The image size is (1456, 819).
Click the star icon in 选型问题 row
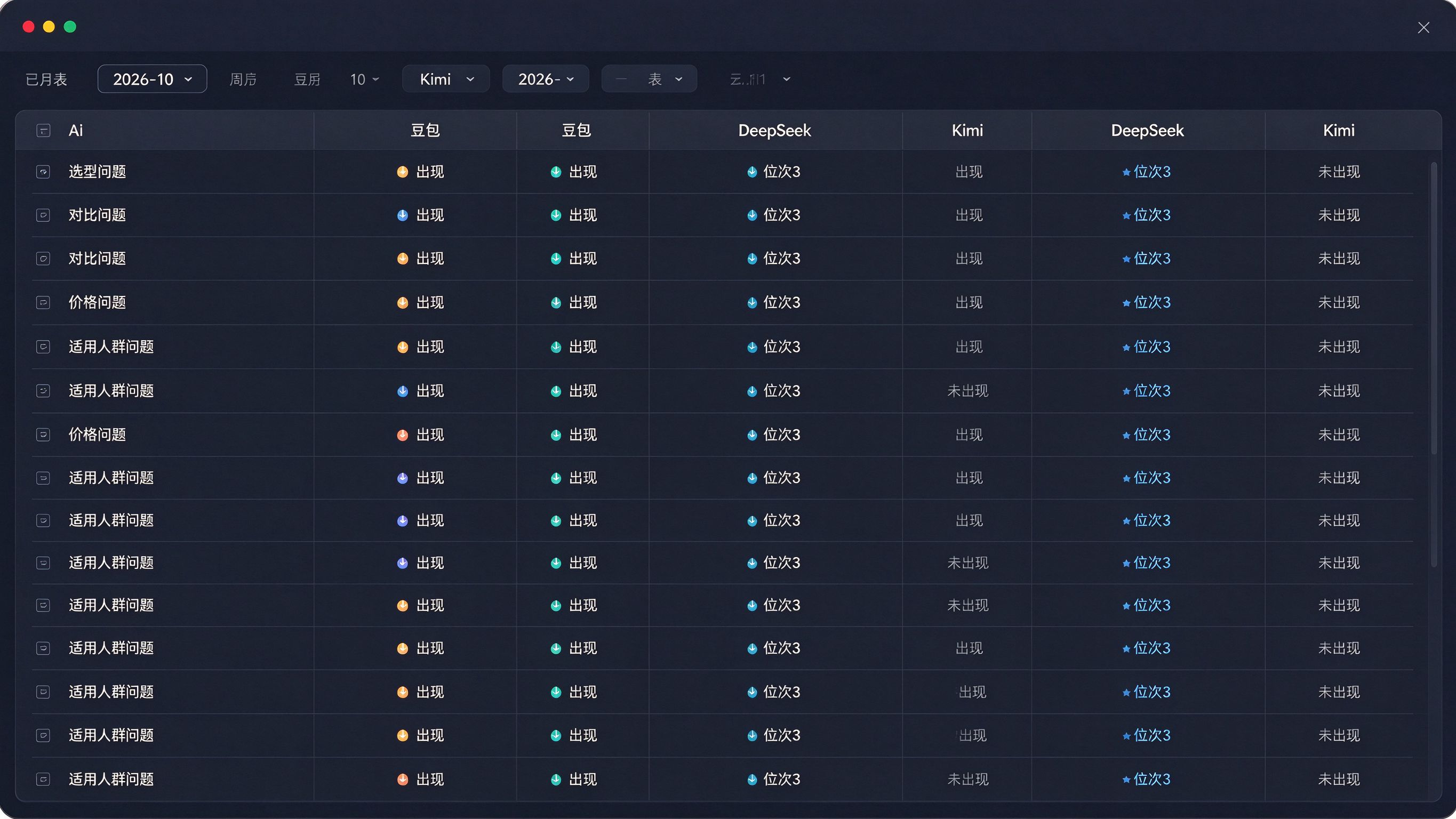point(1126,172)
